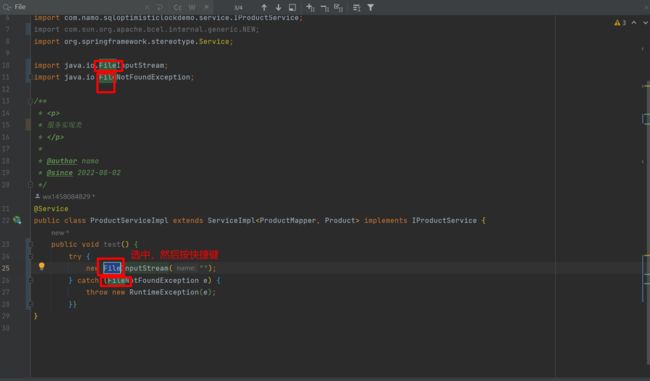This screenshot has width=650, height=381.
Task: Toggle multi-line search mode icon
Action: click(x=357, y=7)
